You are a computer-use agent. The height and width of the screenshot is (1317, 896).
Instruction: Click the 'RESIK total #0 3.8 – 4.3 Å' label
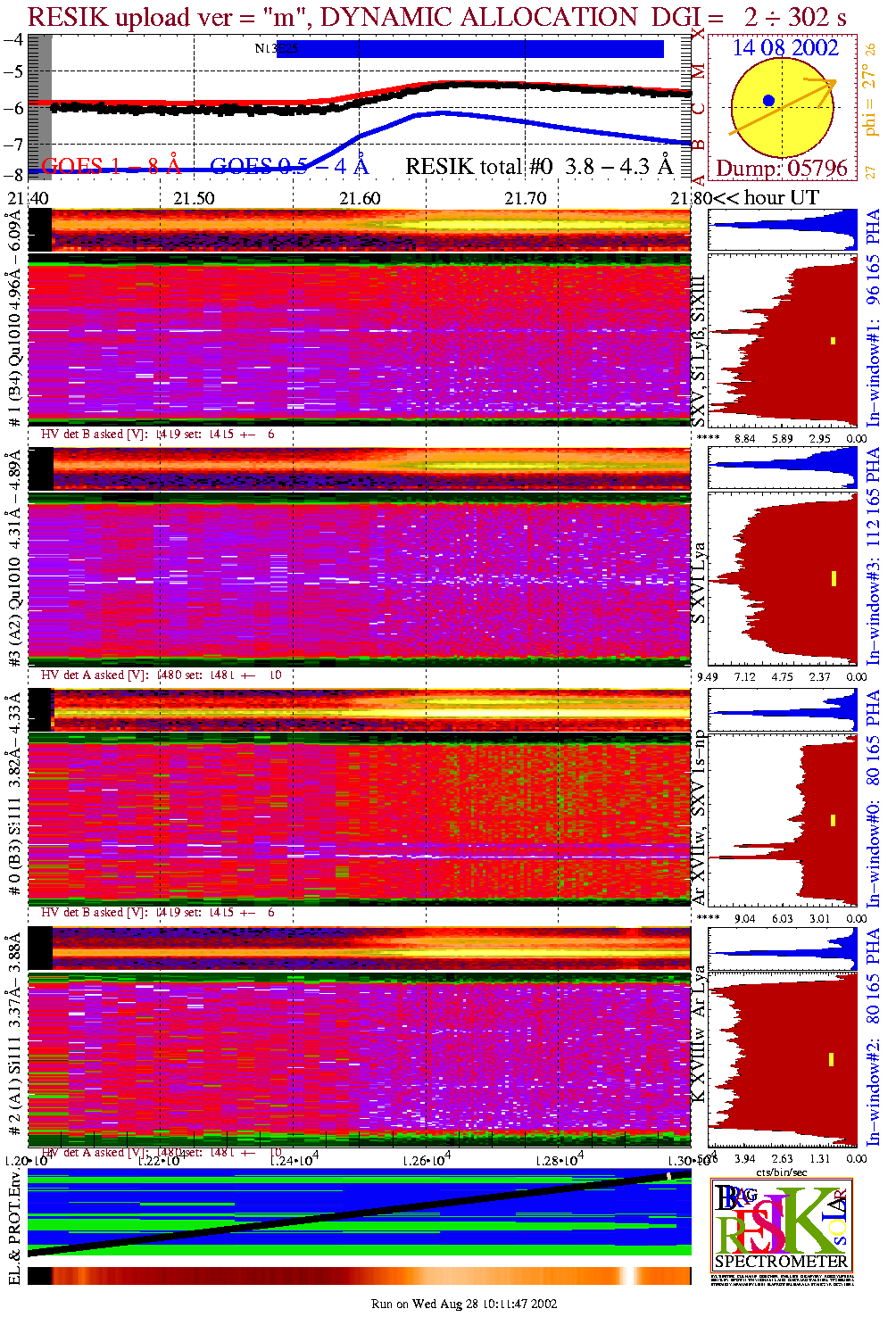point(538,166)
